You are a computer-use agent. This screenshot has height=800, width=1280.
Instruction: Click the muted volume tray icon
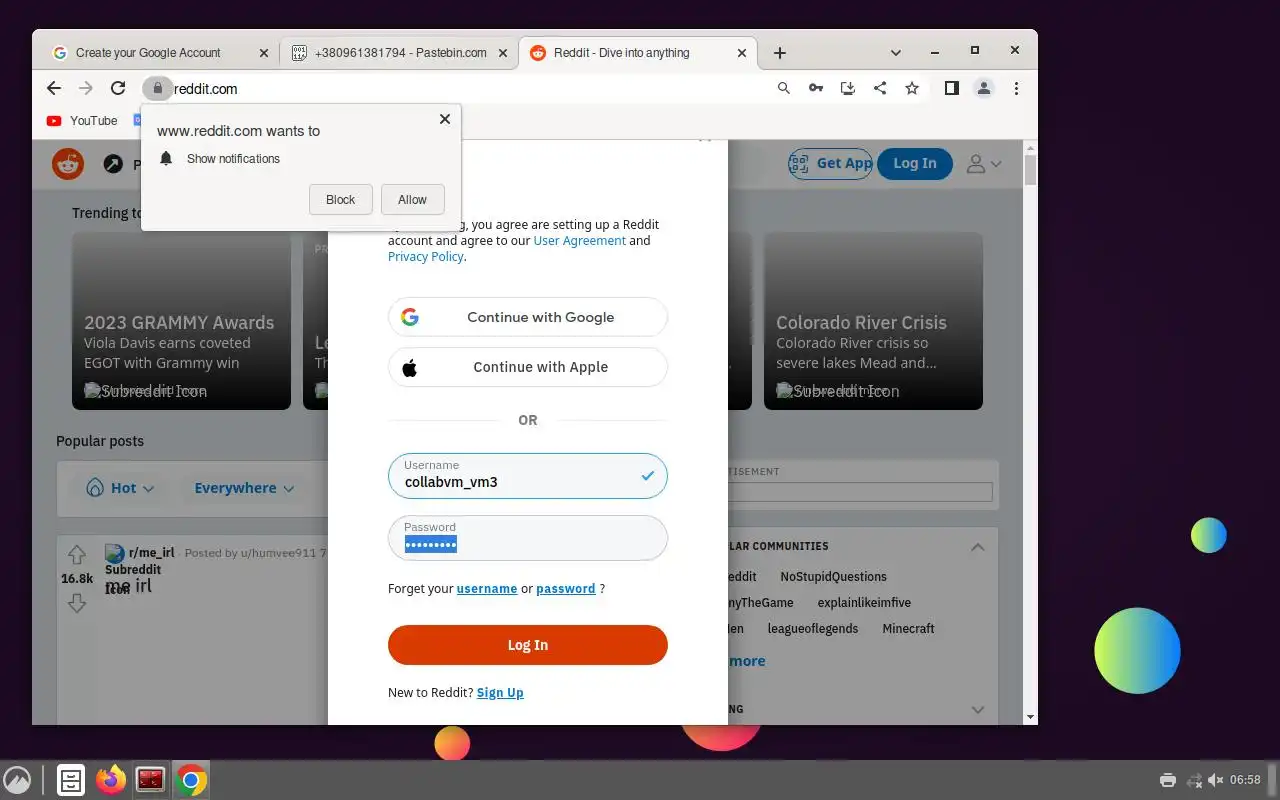pos(1216,780)
